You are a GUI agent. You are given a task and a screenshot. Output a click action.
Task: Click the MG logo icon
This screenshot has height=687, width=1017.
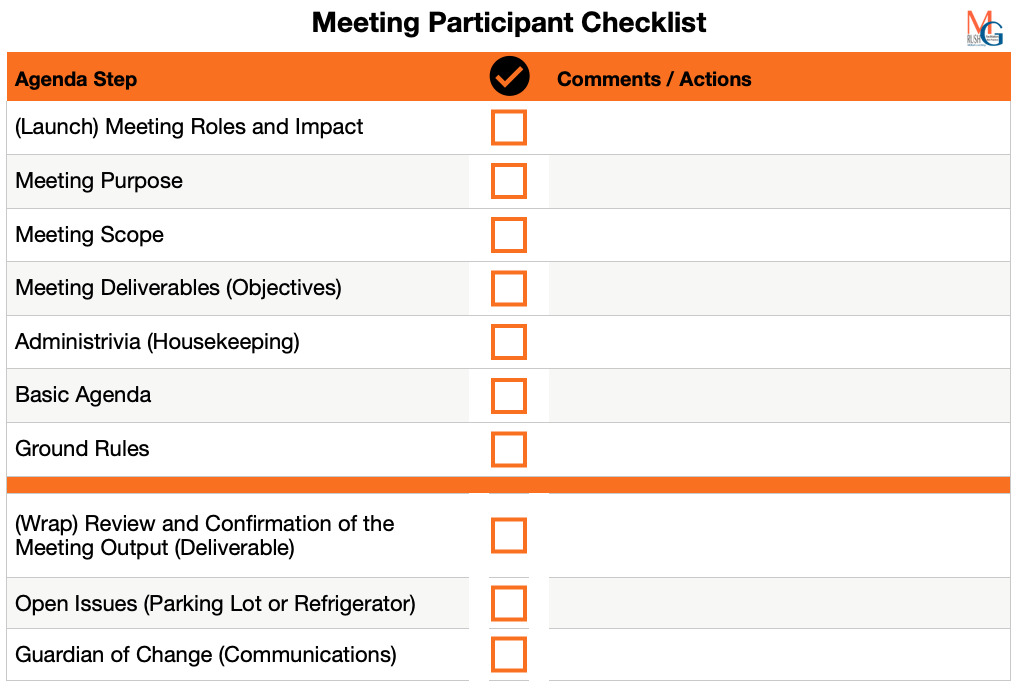(x=985, y=28)
